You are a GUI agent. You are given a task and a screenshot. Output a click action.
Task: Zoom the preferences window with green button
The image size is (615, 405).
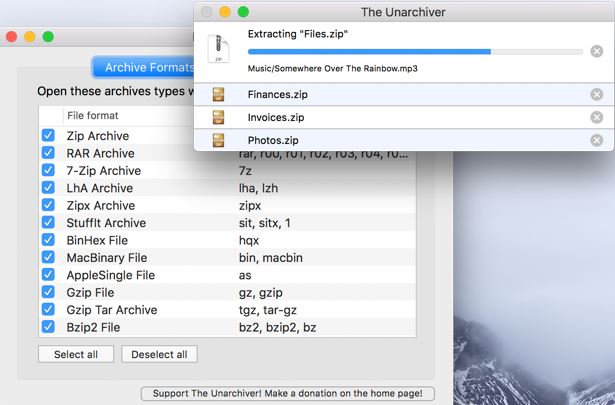(48, 37)
